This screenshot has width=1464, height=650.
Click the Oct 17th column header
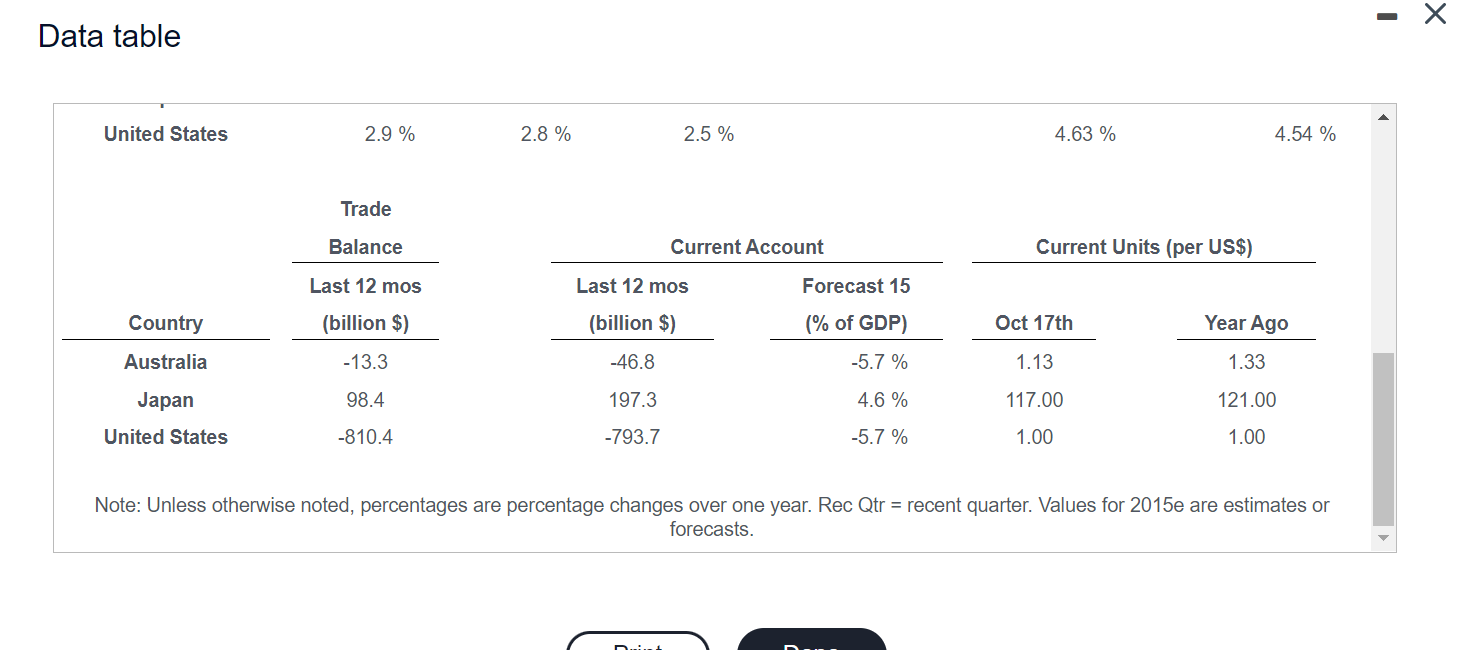click(1034, 322)
